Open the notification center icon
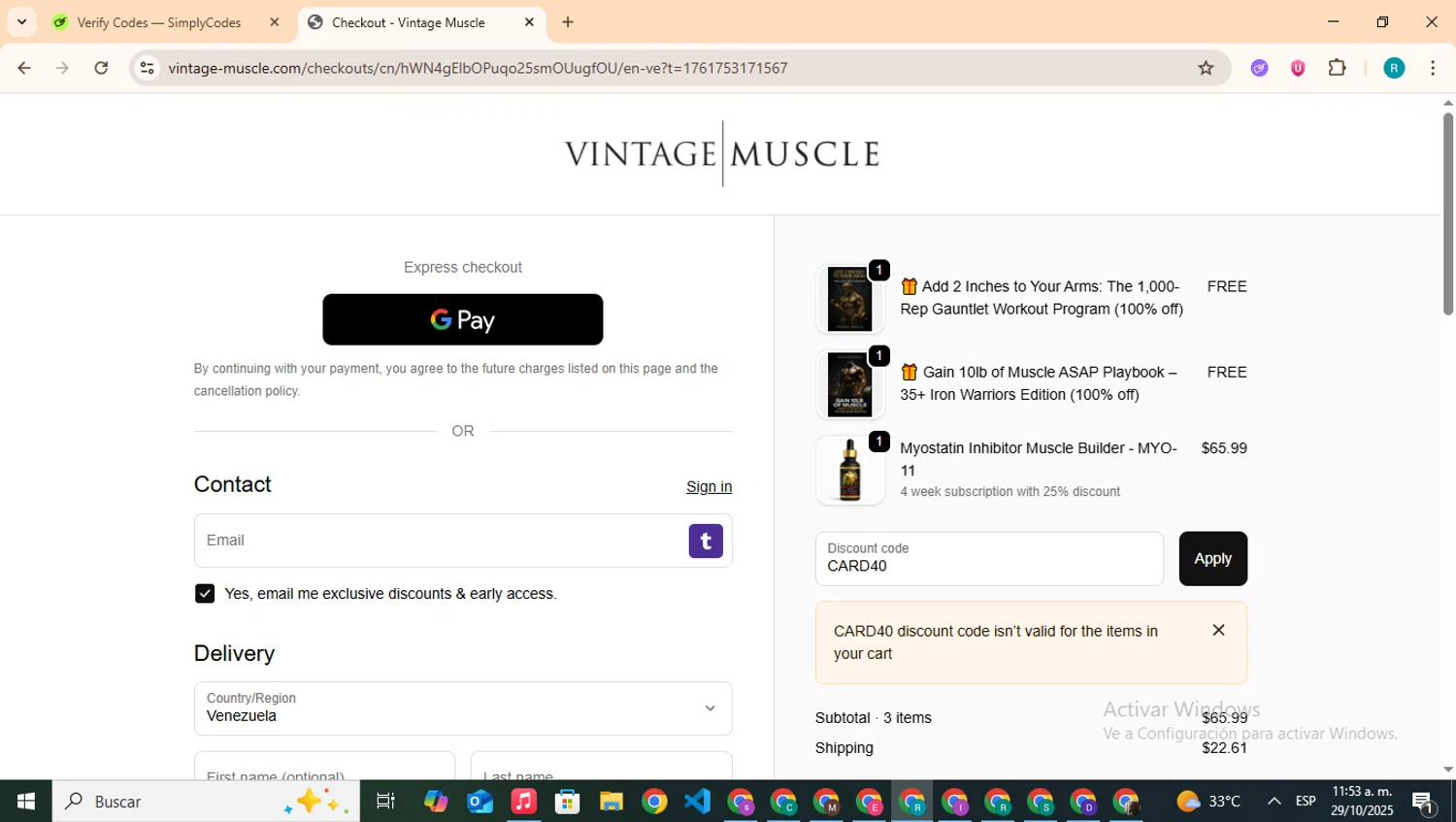Viewport: 1456px width, 822px height. tap(1424, 802)
